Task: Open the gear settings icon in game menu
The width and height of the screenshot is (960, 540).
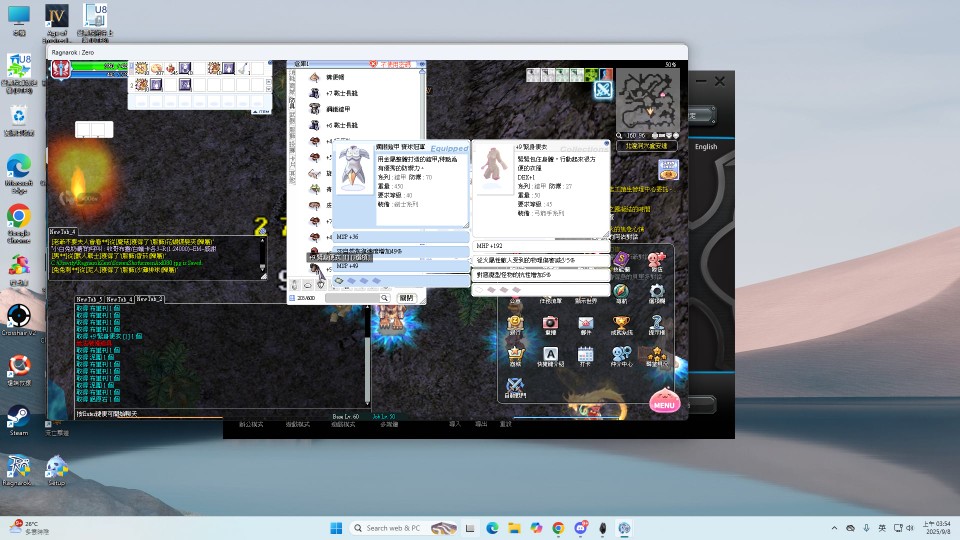Action: 657,291
